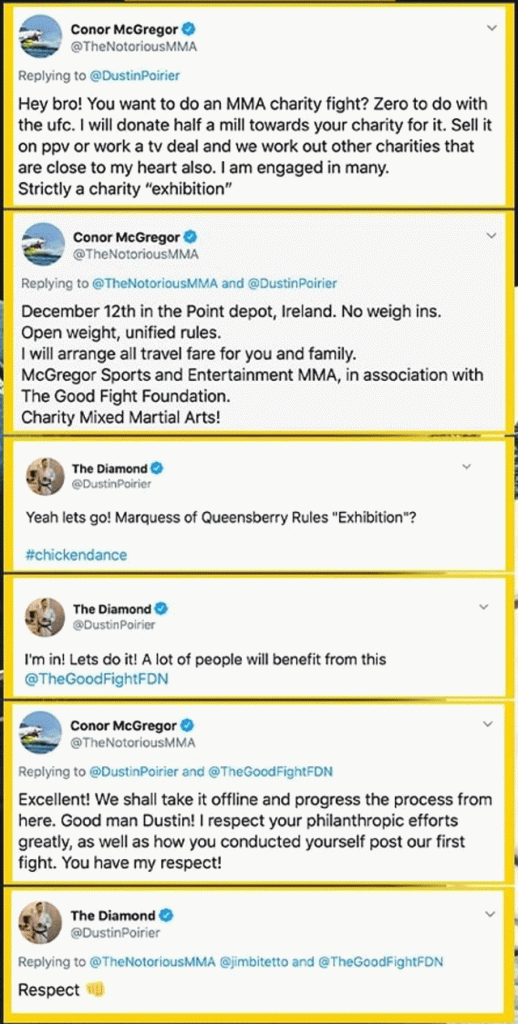Click the verified badge on the 'December 12th' tweet

(x=193, y=236)
